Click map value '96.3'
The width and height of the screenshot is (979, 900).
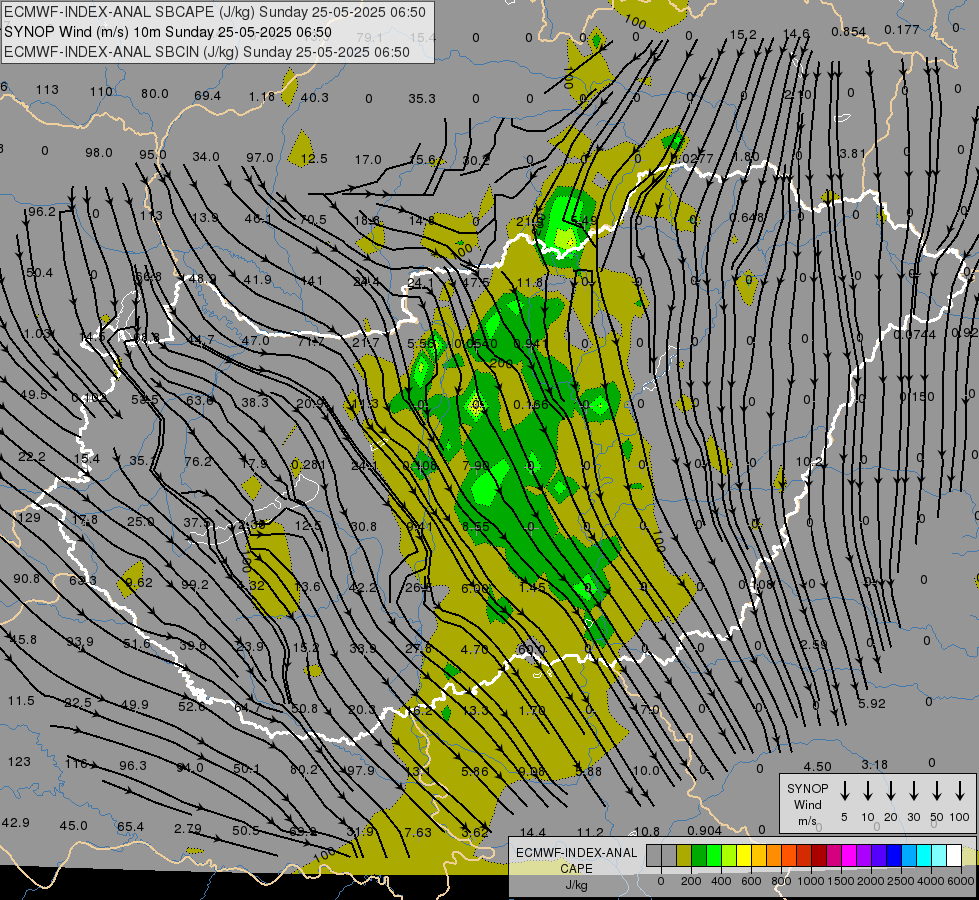(133, 765)
